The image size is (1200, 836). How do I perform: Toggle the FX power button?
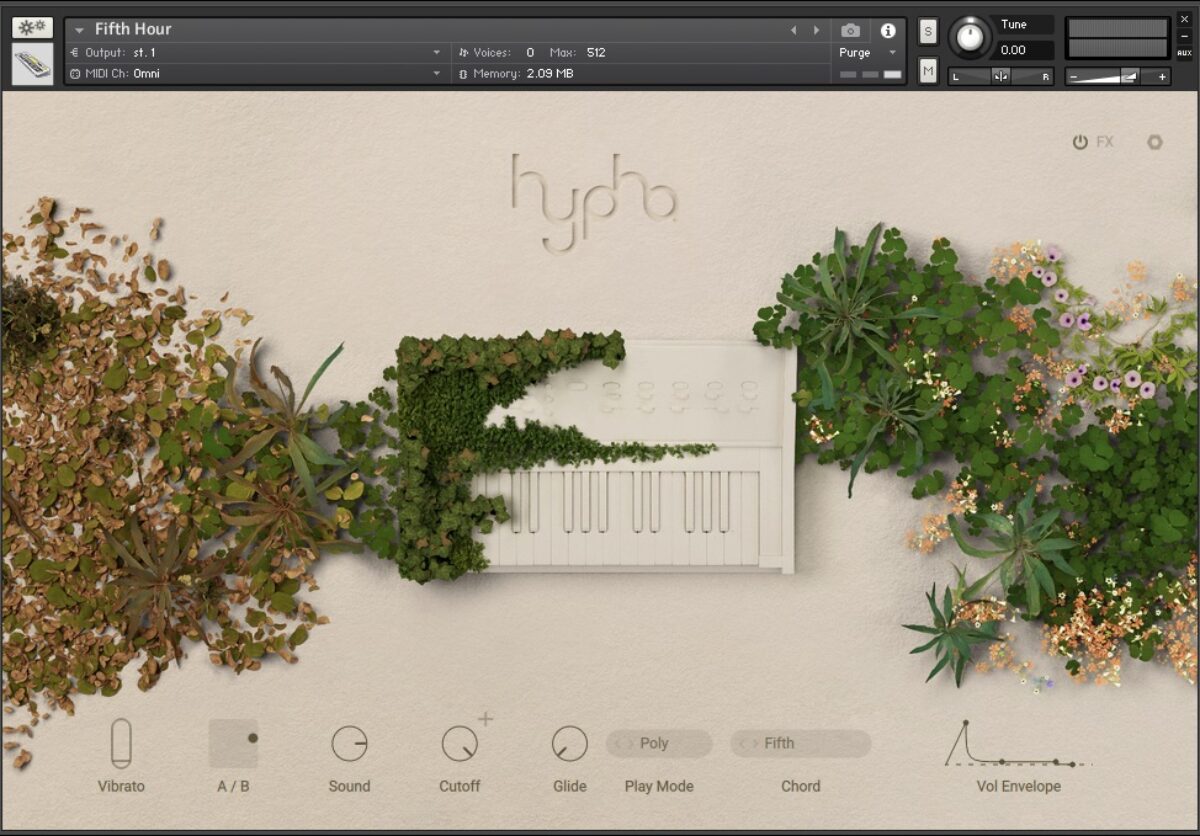click(1080, 142)
